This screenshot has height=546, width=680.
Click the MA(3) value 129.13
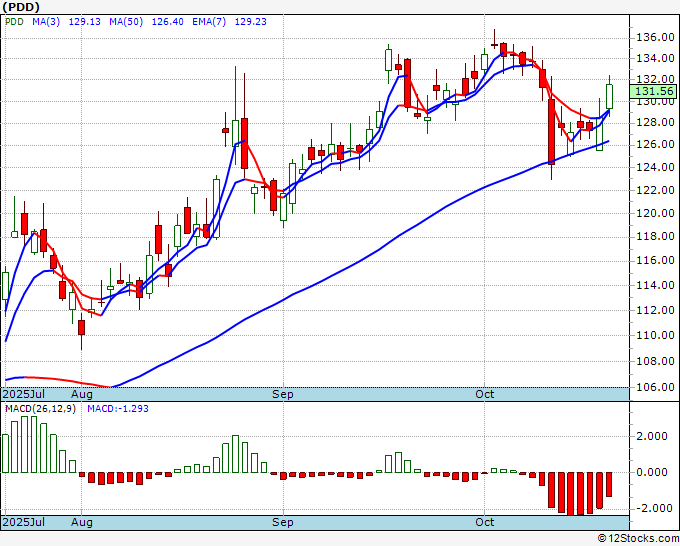[85, 22]
